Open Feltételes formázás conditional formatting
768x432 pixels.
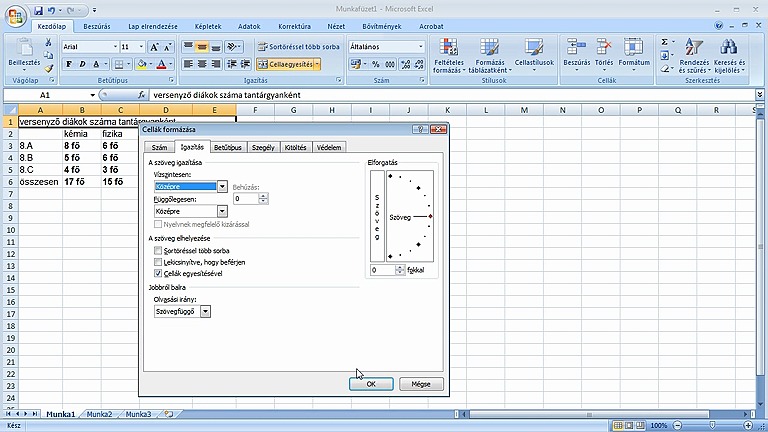[x=448, y=56]
